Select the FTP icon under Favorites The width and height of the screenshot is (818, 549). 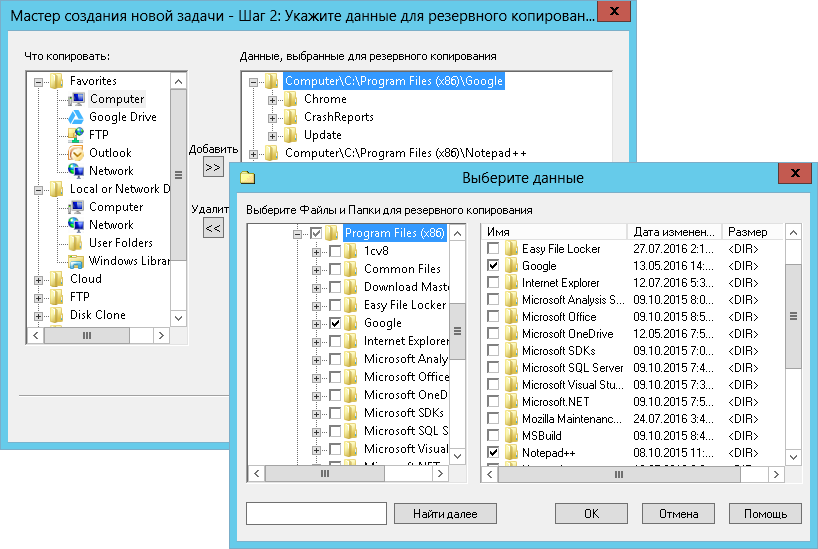tap(76, 135)
